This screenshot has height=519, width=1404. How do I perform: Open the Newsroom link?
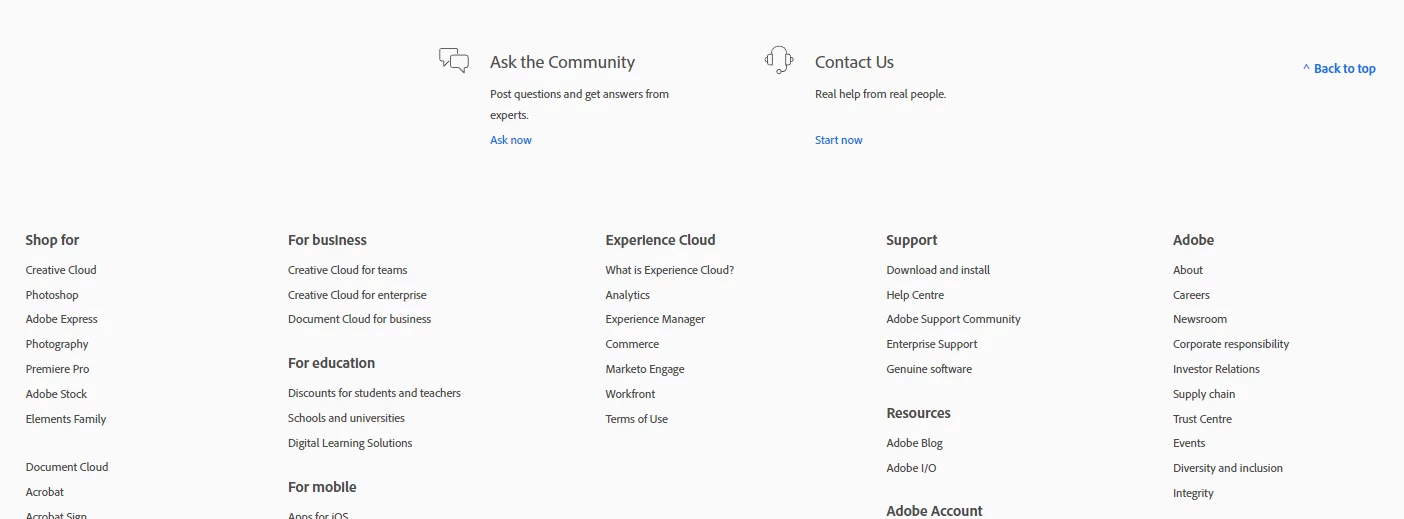1200,319
